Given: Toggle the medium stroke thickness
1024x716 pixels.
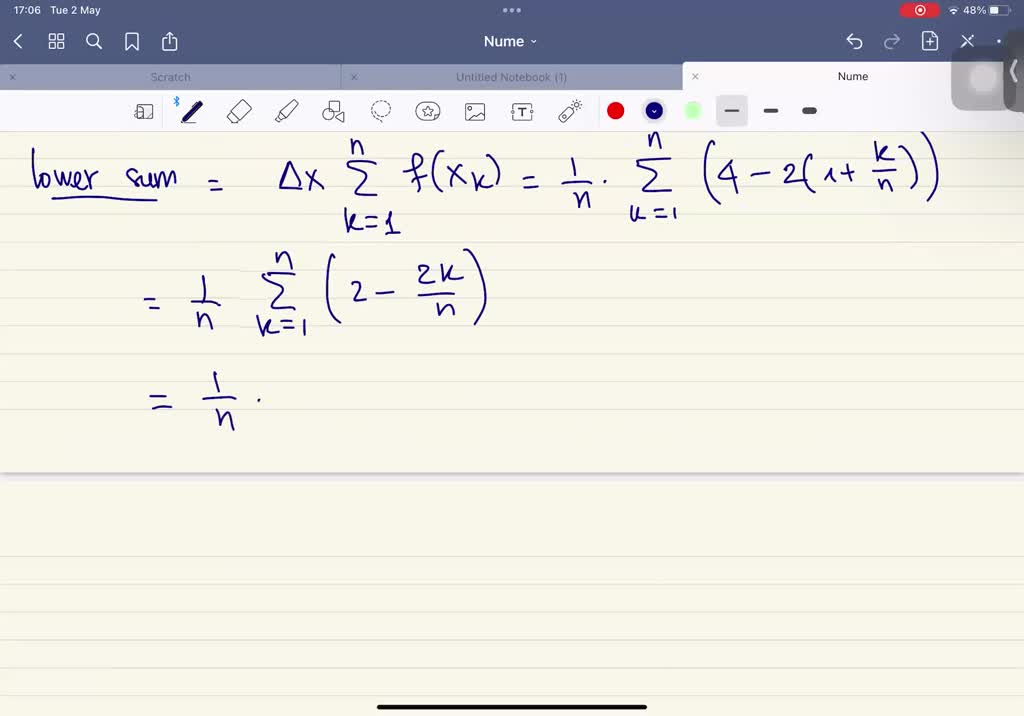Looking at the screenshot, I should point(770,111).
